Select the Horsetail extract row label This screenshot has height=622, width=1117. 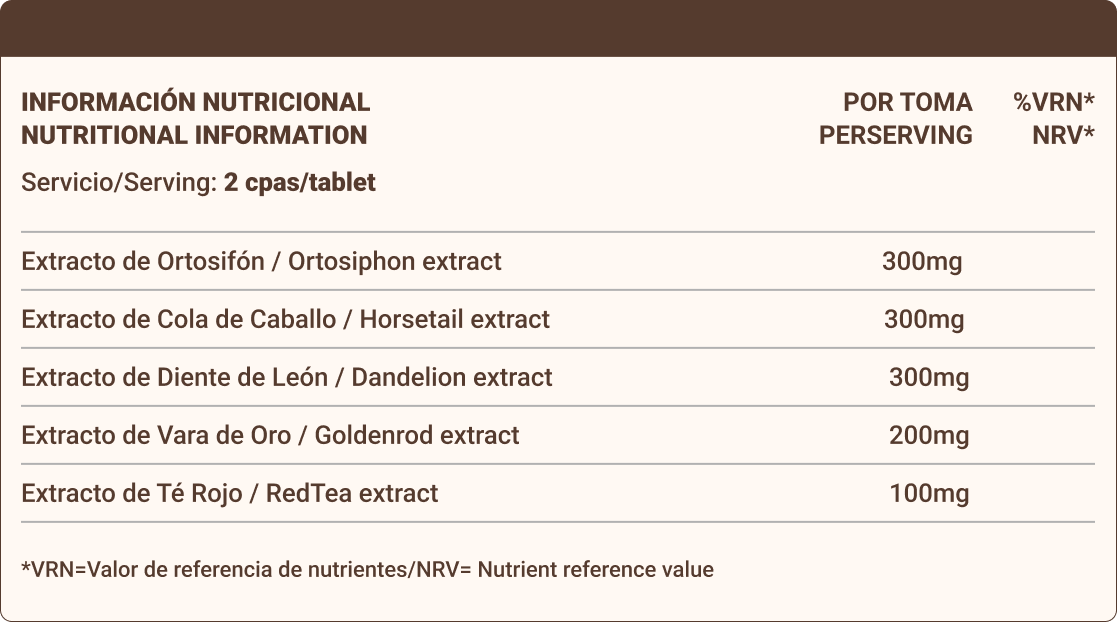(285, 320)
